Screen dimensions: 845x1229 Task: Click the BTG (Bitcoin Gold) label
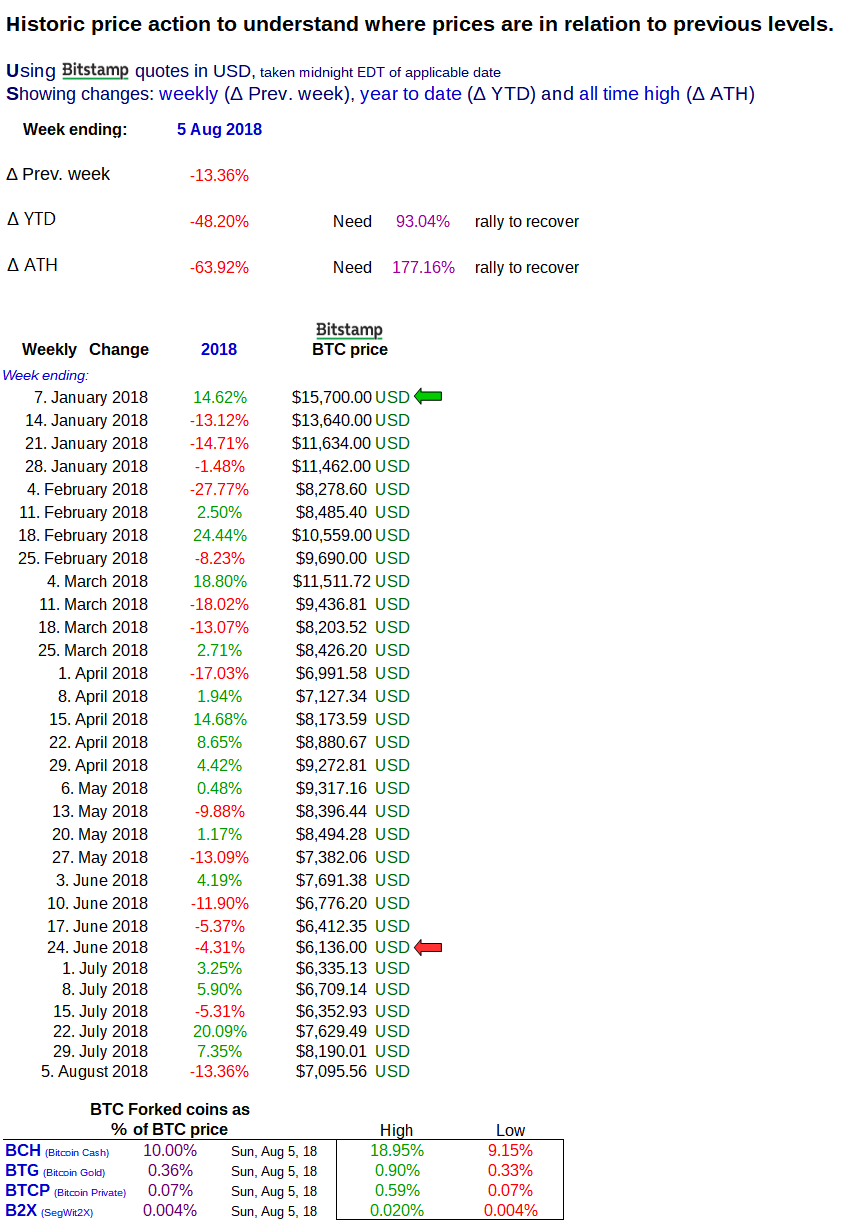coord(55,1171)
